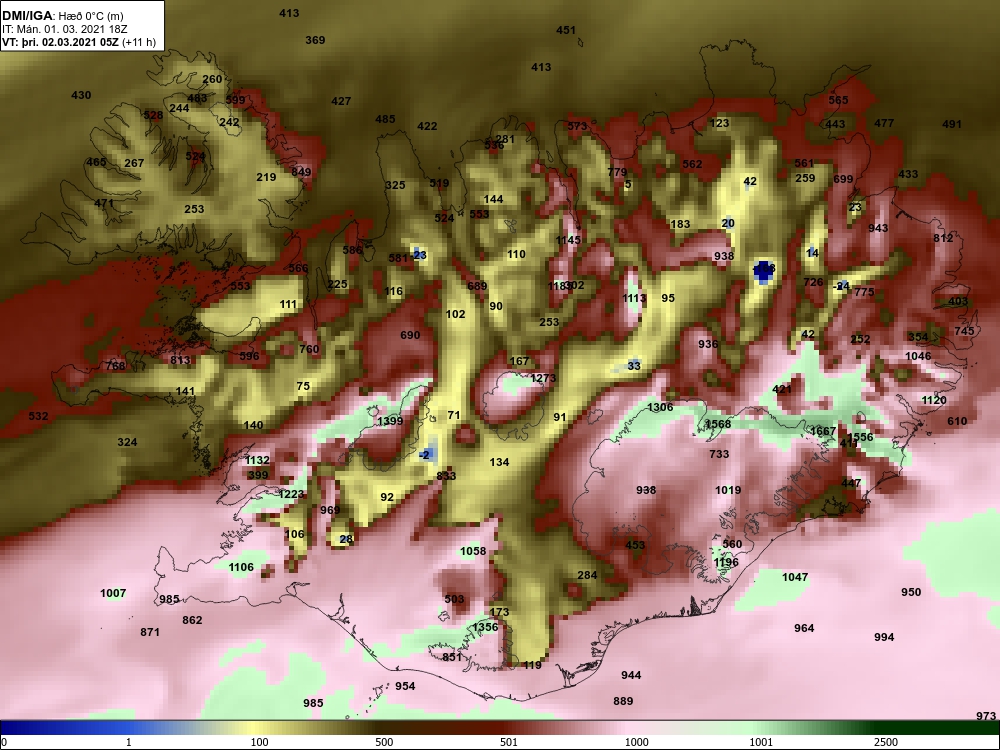Click the map value 1132
The width and height of the screenshot is (1000, 750).
pyautogui.click(x=258, y=460)
